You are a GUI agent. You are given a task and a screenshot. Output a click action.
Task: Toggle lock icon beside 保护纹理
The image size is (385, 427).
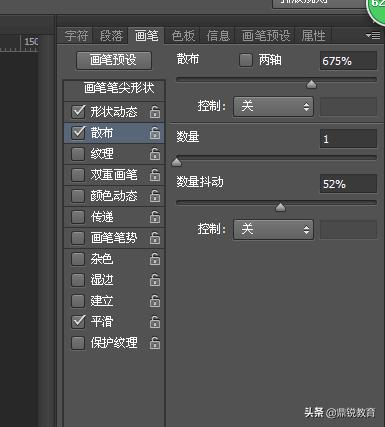[155, 343]
